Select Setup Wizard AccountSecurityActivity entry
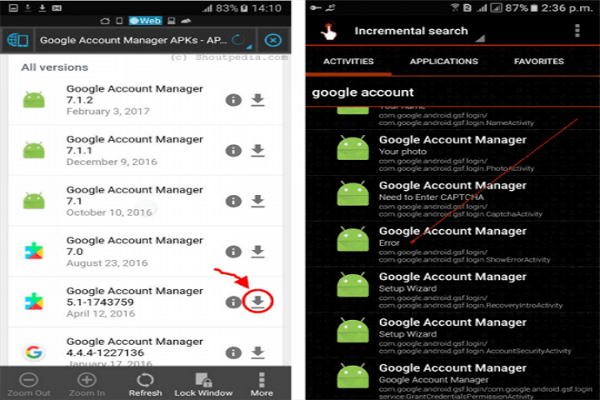 [x=452, y=335]
